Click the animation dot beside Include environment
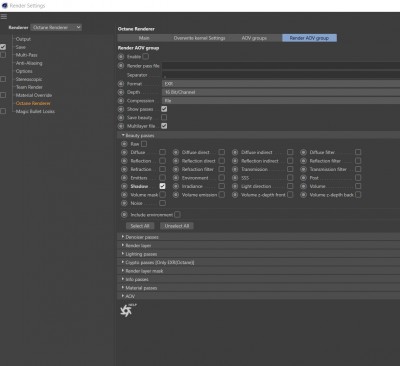The width and height of the screenshot is (400, 366). 124,215
